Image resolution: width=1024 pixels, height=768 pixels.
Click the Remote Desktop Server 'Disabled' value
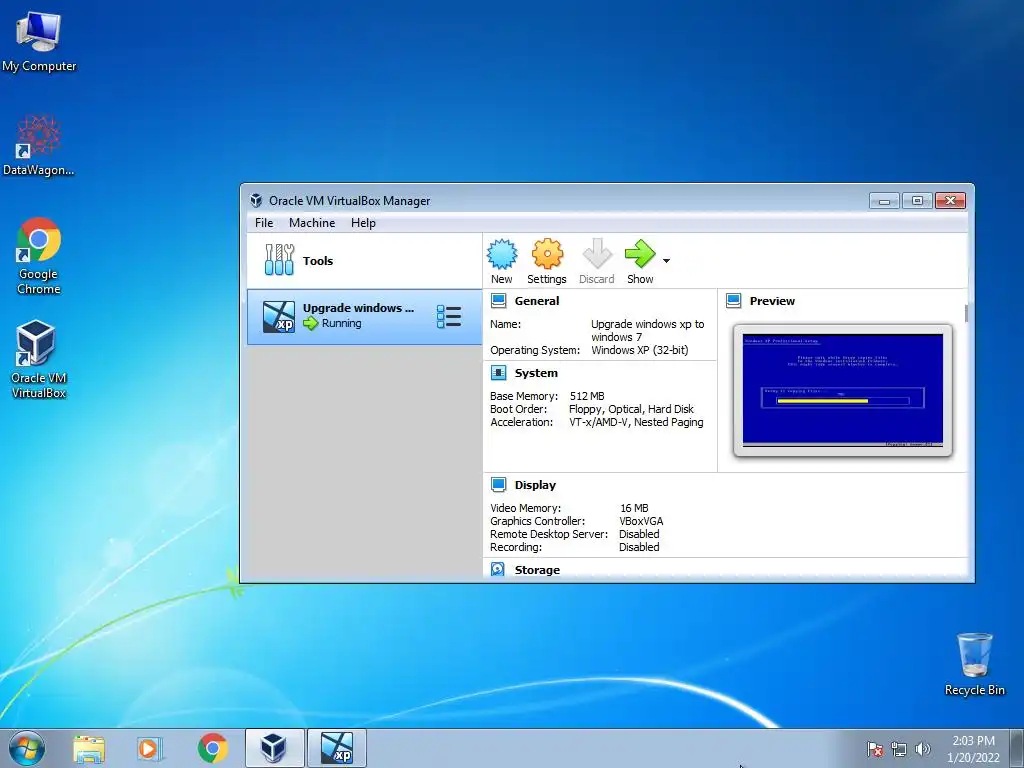click(639, 534)
